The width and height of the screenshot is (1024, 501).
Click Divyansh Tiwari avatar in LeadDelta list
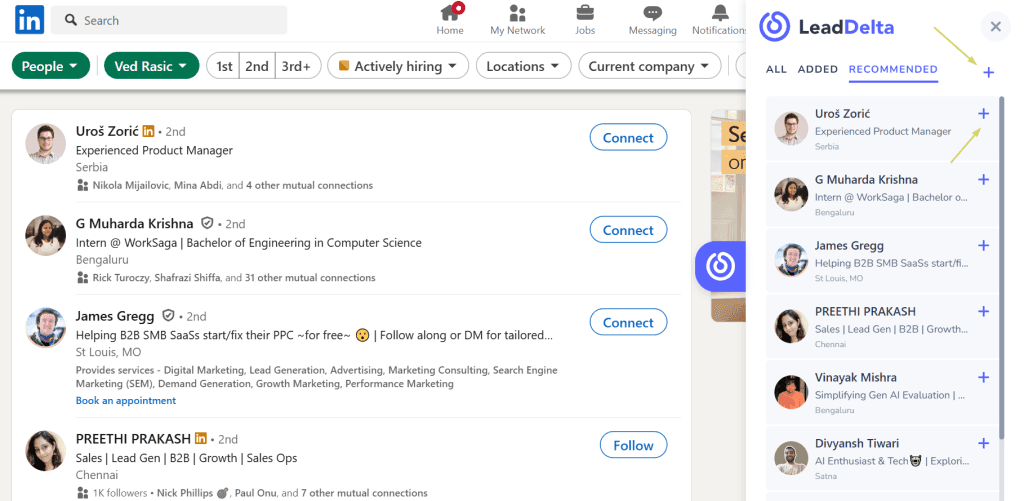791,458
